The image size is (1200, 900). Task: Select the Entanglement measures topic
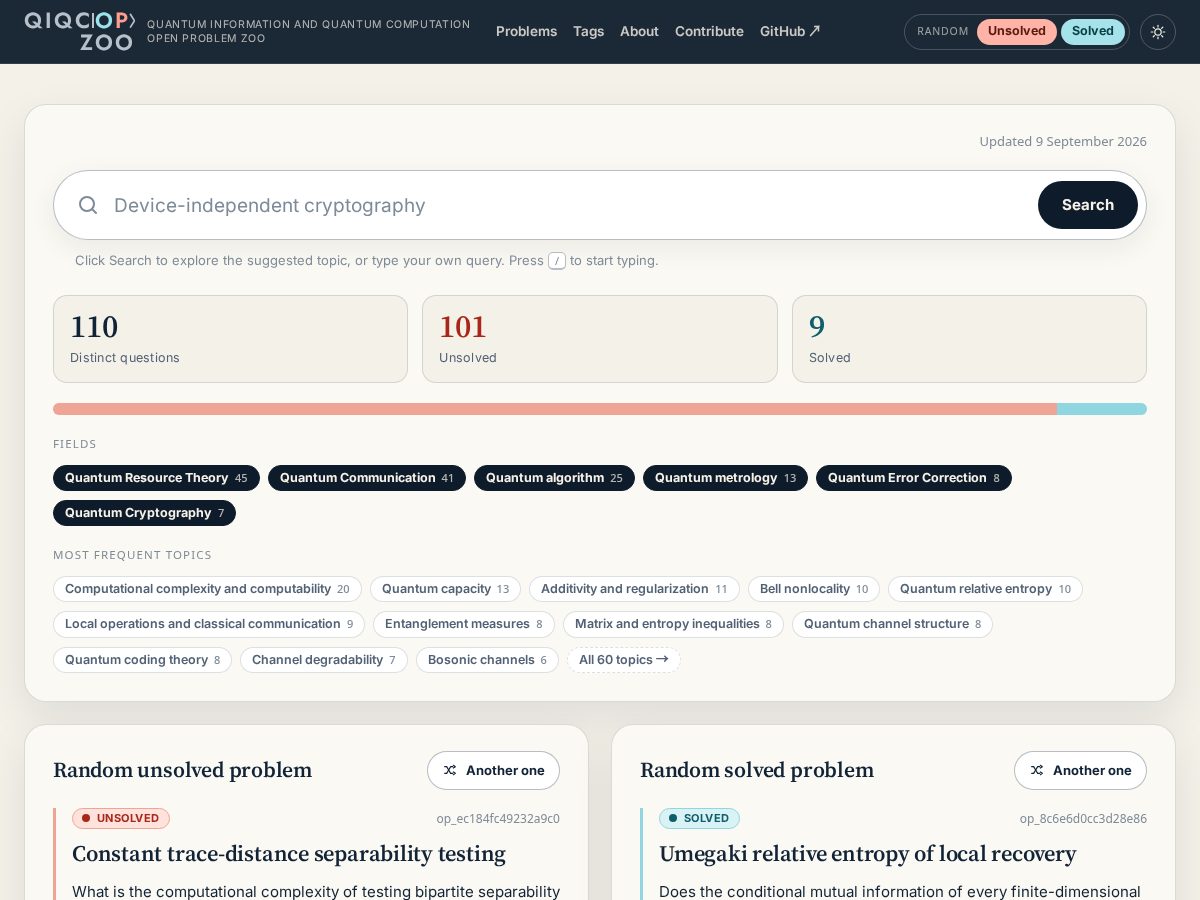tap(464, 624)
